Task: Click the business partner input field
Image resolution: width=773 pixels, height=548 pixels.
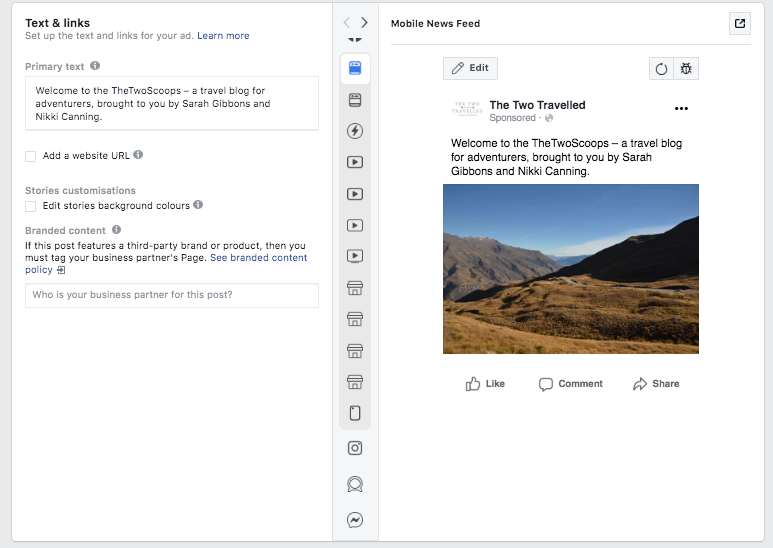Action: click(172, 295)
